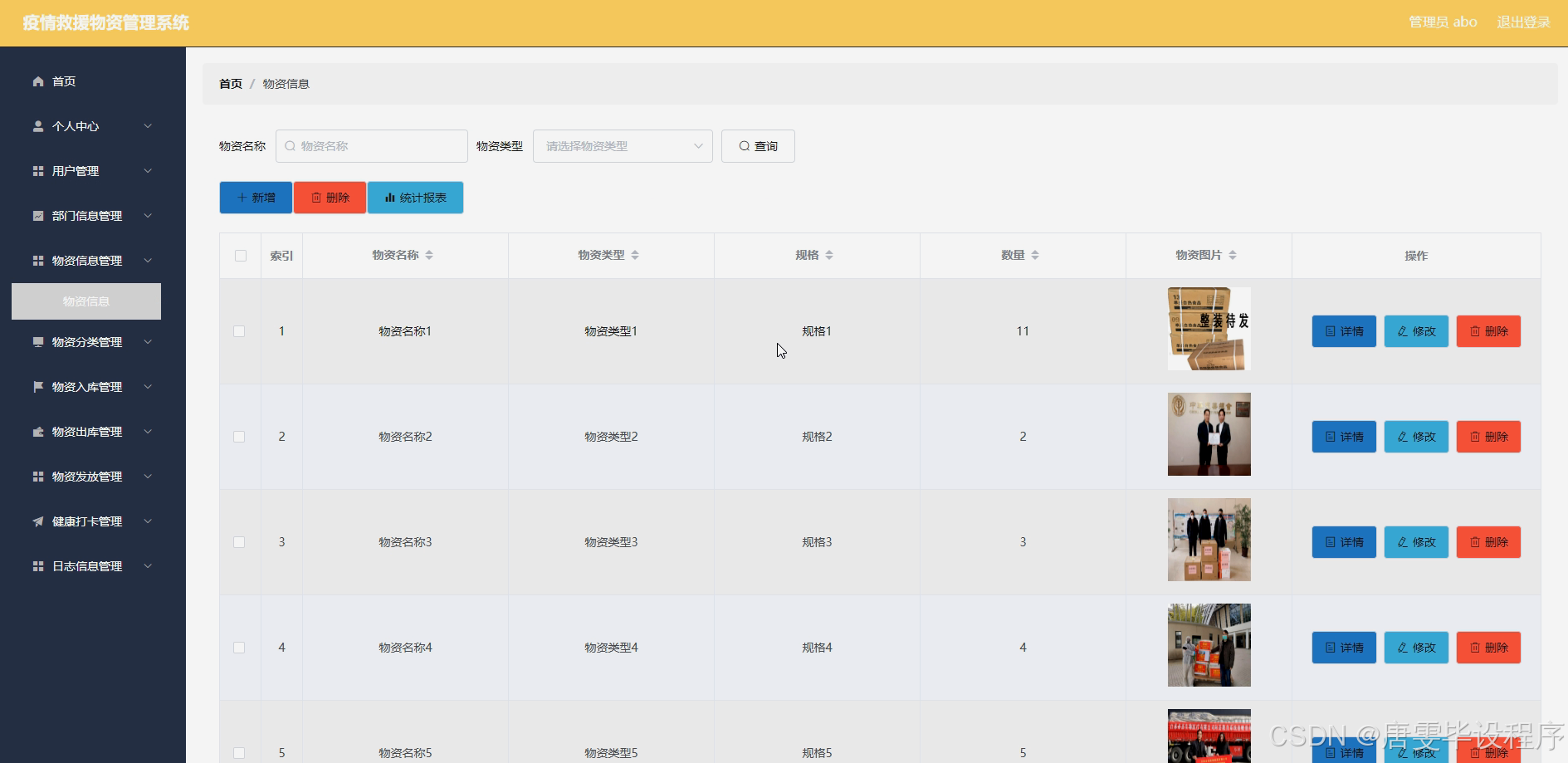This screenshot has height=763, width=1568.
Task: Click 退出登录 to log out
Action: (1523, 22)
